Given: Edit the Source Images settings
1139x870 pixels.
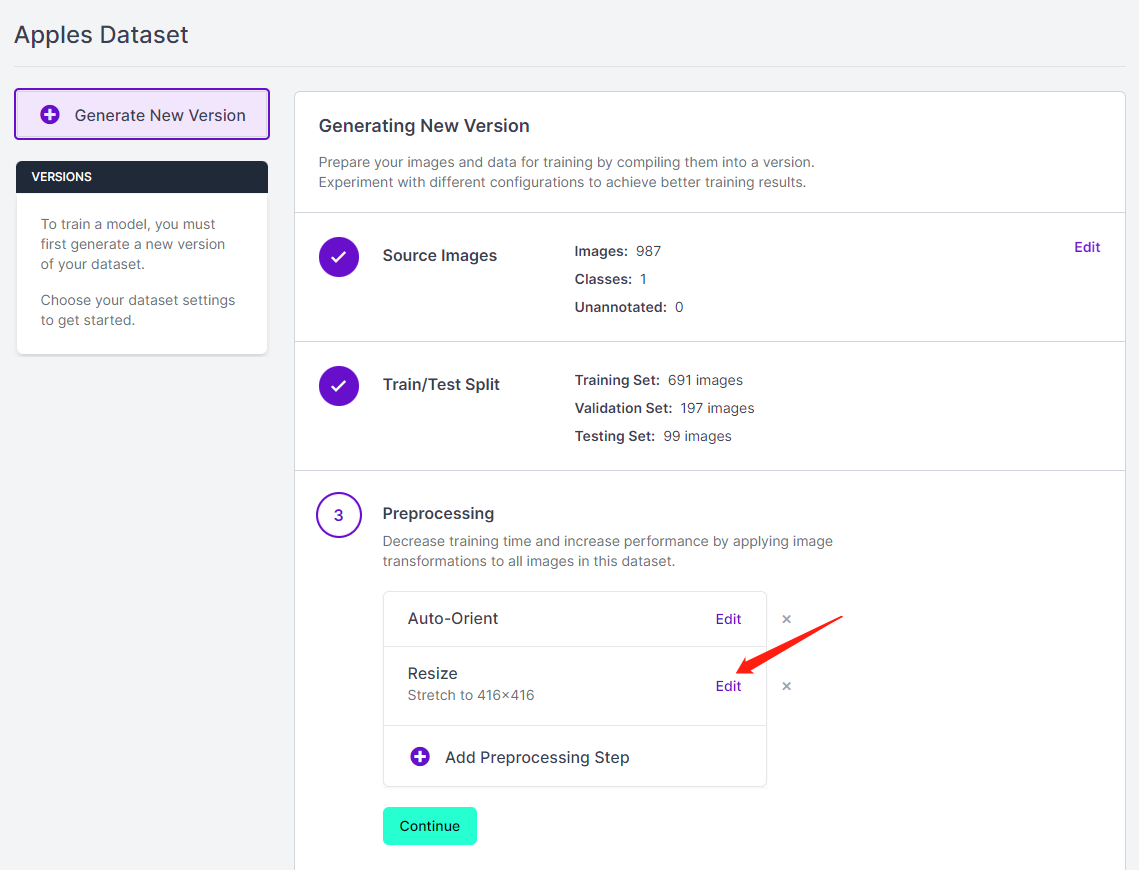Looking at the screenshot, I should coord(1087,247).
